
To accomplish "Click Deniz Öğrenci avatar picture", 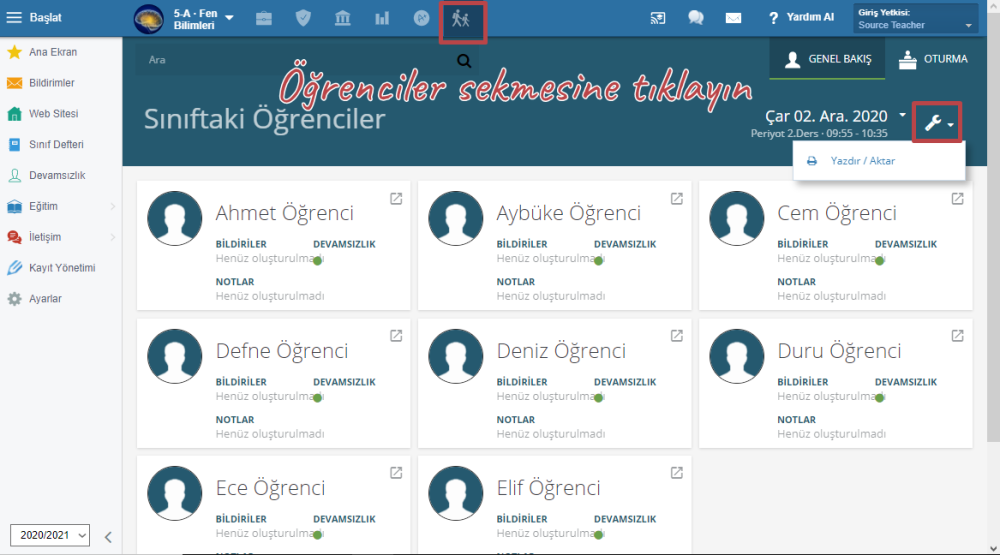I will [455, 356].
